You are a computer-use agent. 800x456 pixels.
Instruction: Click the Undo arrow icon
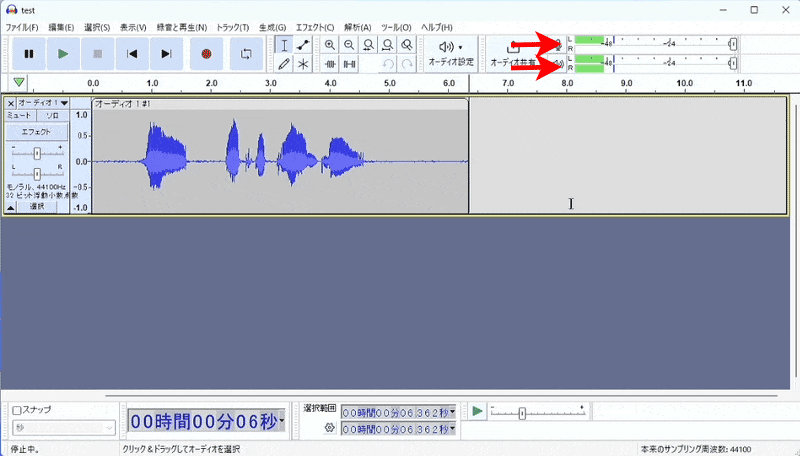pos(388,64)
